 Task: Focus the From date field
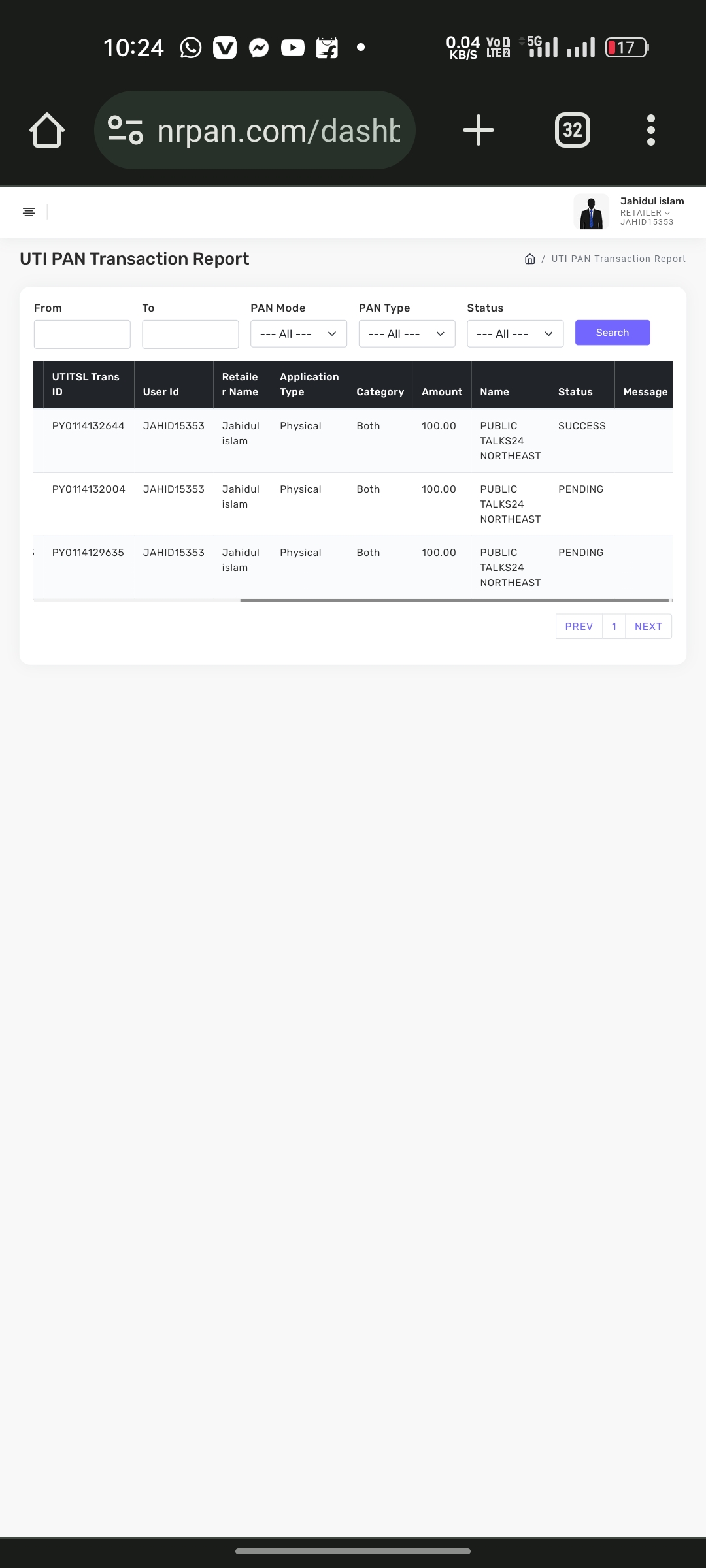[82, 334]
